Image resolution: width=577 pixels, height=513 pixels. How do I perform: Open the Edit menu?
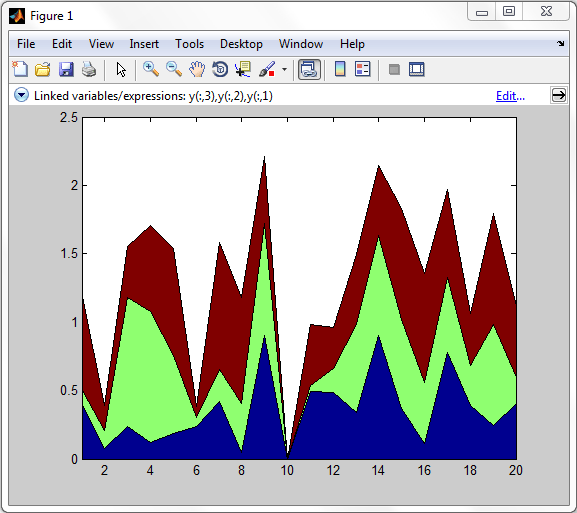(62, 44)
